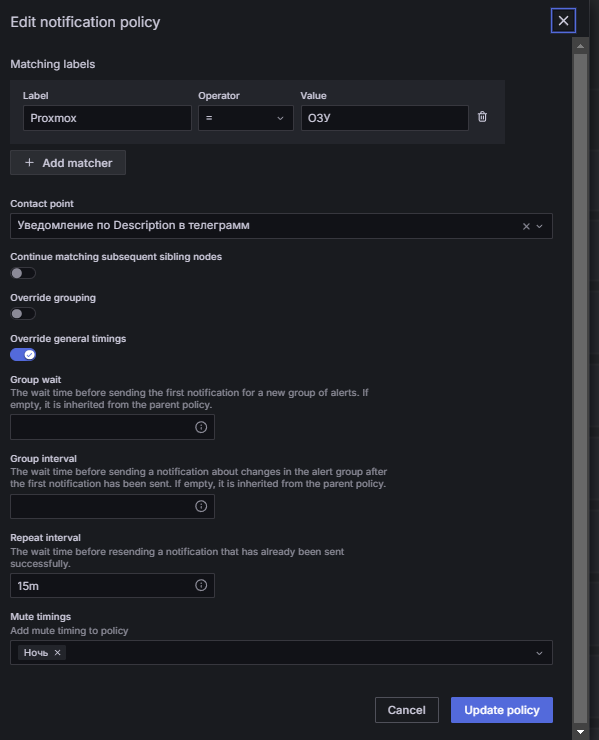Click the Ночь mute timing tag text
This screenshot has height=740, width=599.
[36, 652]
